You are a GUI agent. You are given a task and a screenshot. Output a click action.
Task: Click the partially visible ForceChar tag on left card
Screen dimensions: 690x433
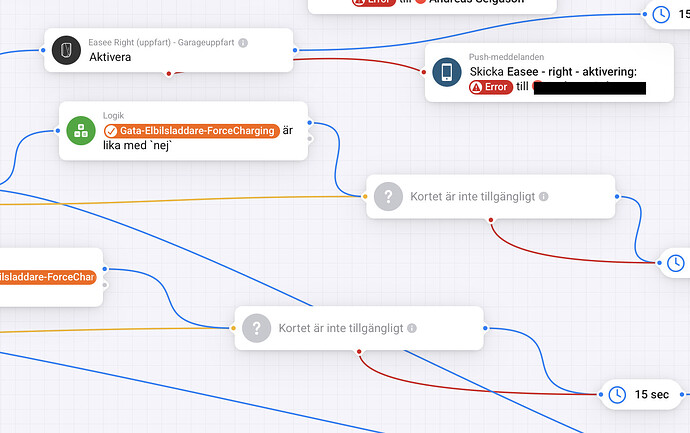[48, 277]
